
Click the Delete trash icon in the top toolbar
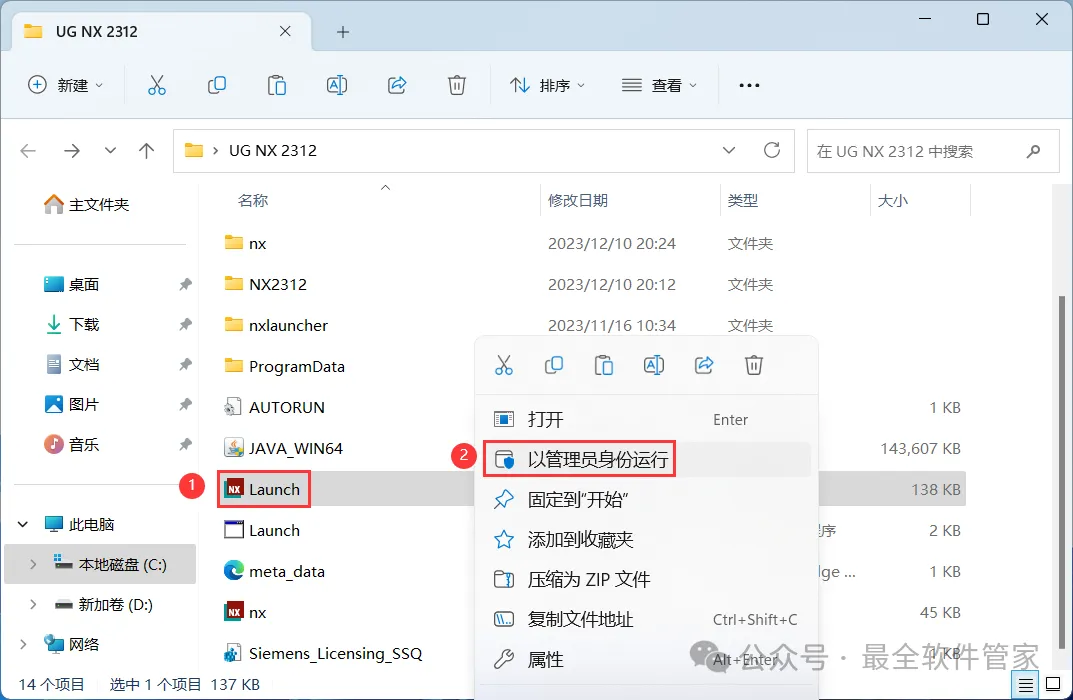456,85
